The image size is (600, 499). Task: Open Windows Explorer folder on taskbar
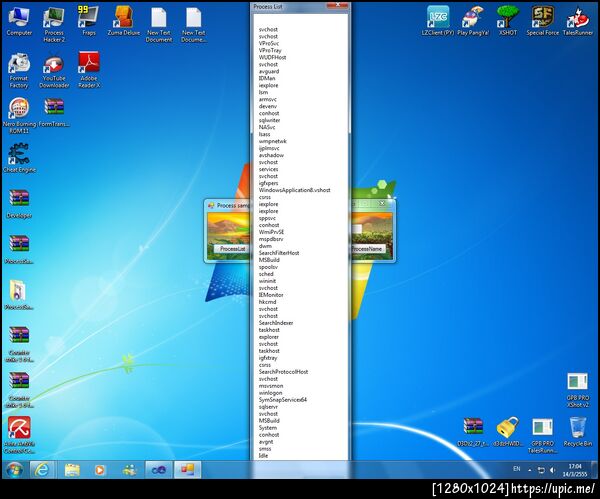tap(72, 470)
